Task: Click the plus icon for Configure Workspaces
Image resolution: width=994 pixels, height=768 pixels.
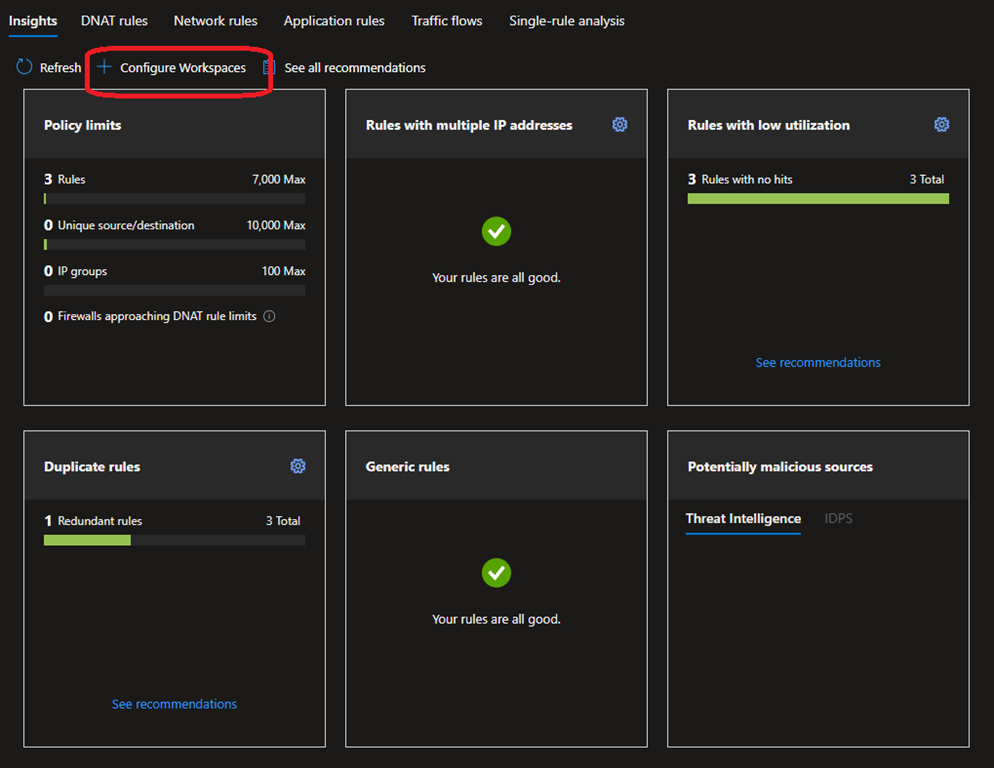Action: click(x=104, y=67)
